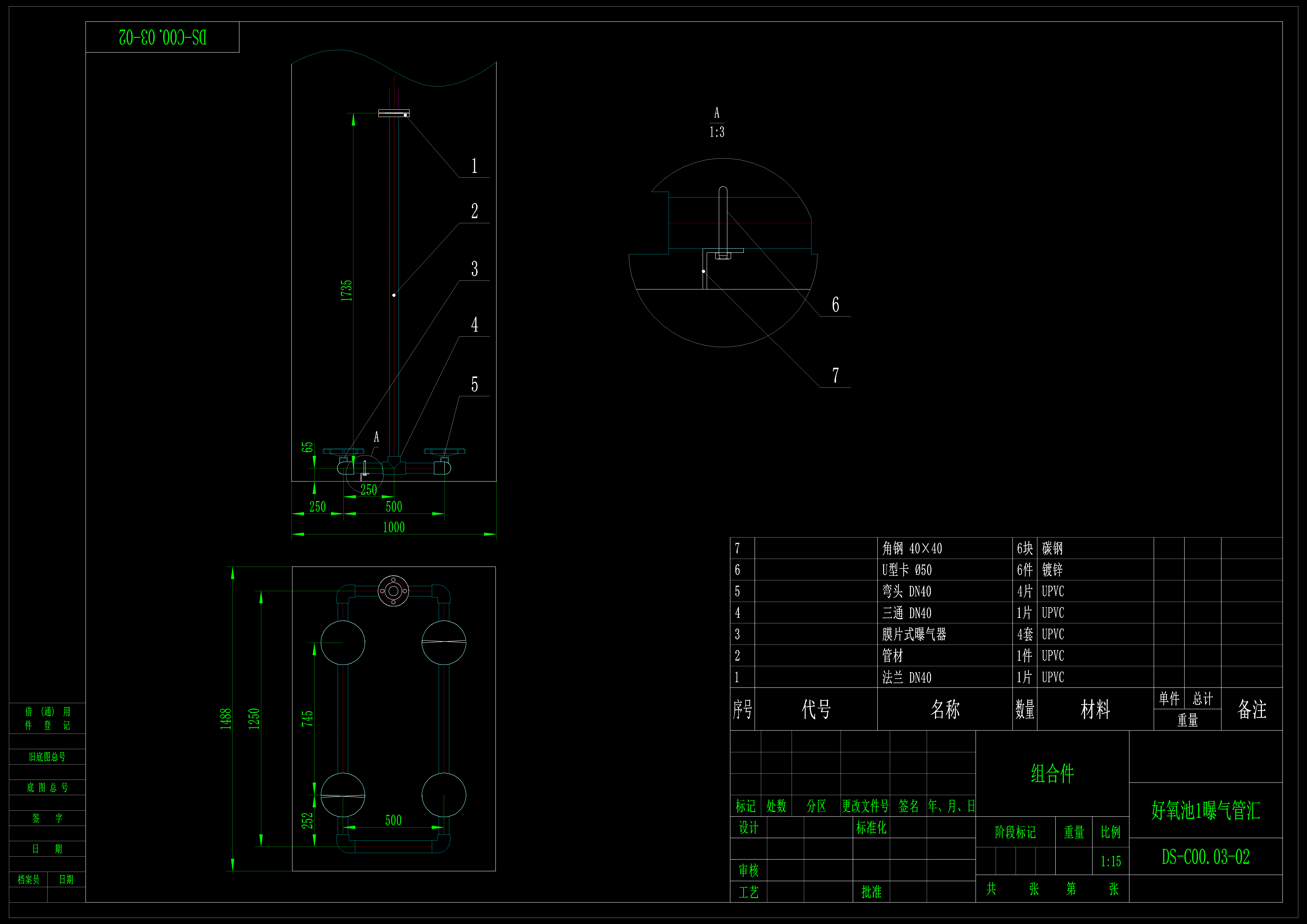Select the 4套 quantity cell
This screenshot has width=1307, height=924.
tap(1025, 634)
